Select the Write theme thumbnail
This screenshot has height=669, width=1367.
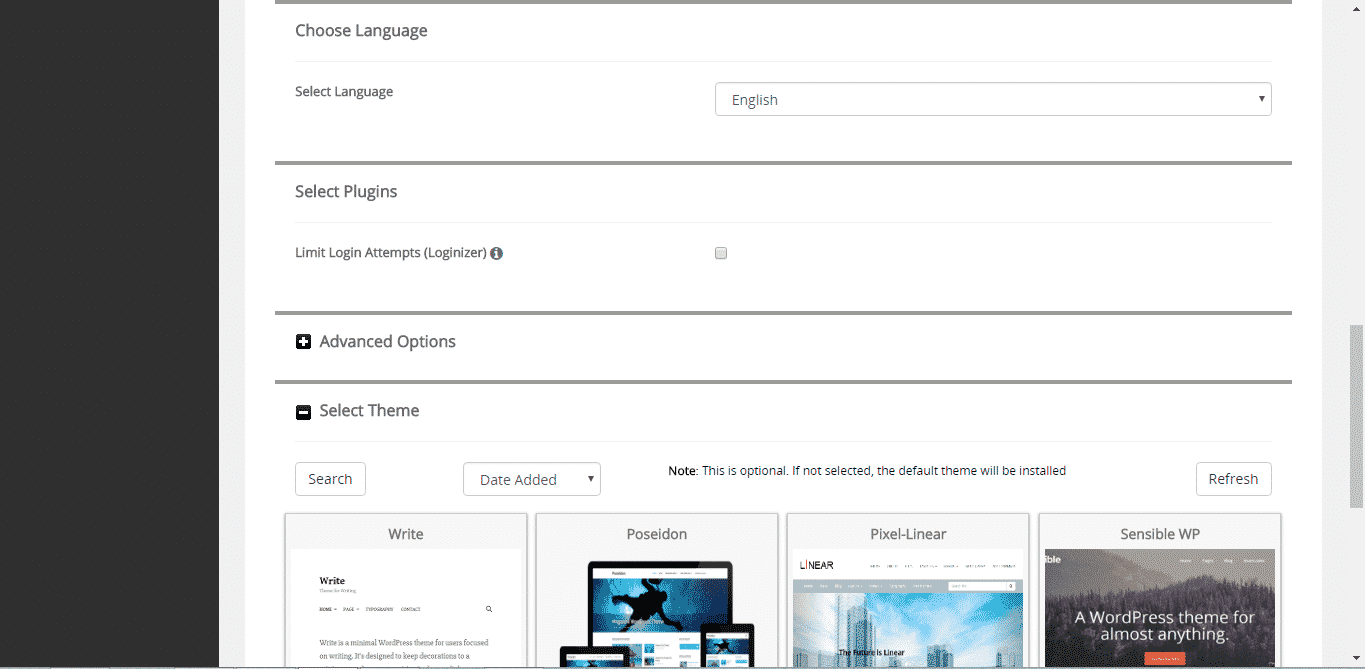click(x=406, y=608)
